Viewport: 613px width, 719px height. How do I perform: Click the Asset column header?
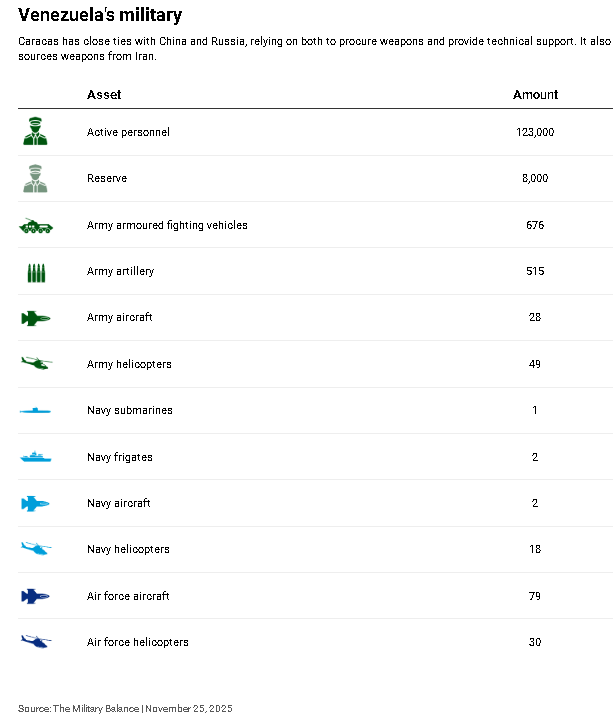coord(104,94)
